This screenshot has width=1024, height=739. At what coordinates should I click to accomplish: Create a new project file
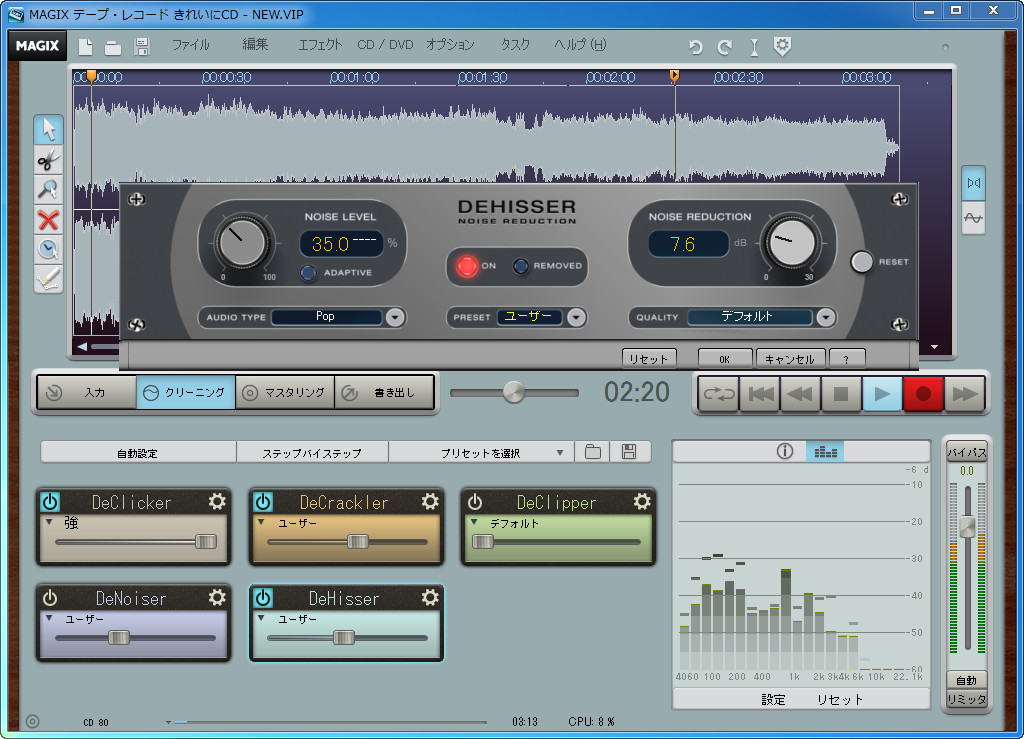[x=86, y=46]
